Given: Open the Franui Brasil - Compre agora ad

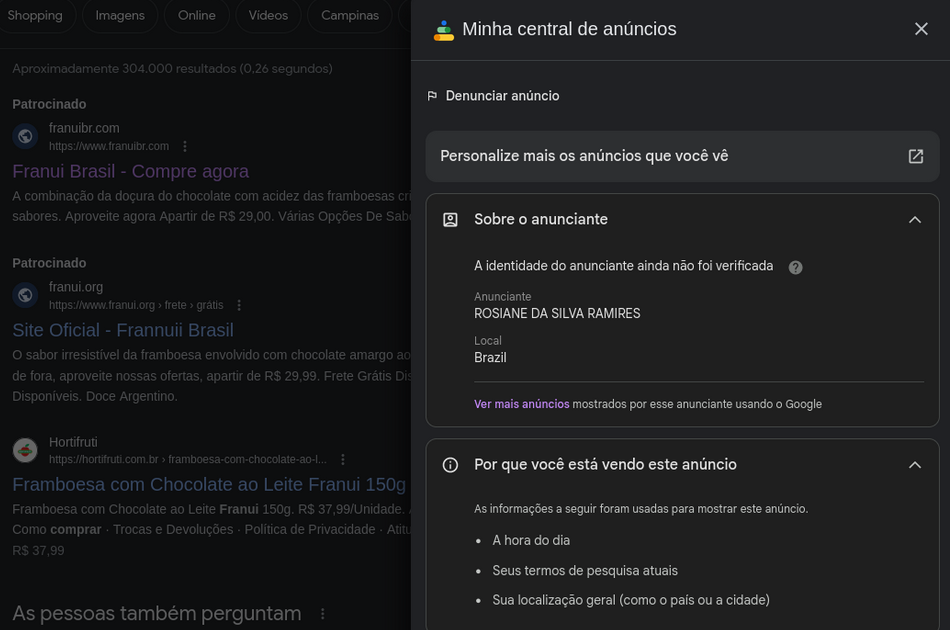Looking at the screenshot, I should pos(130,171).
